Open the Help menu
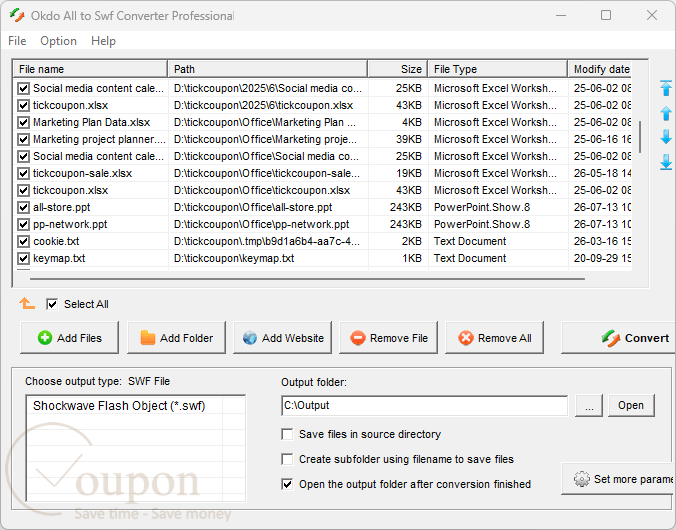The image size is (676, 530). [x=103, y=41]
